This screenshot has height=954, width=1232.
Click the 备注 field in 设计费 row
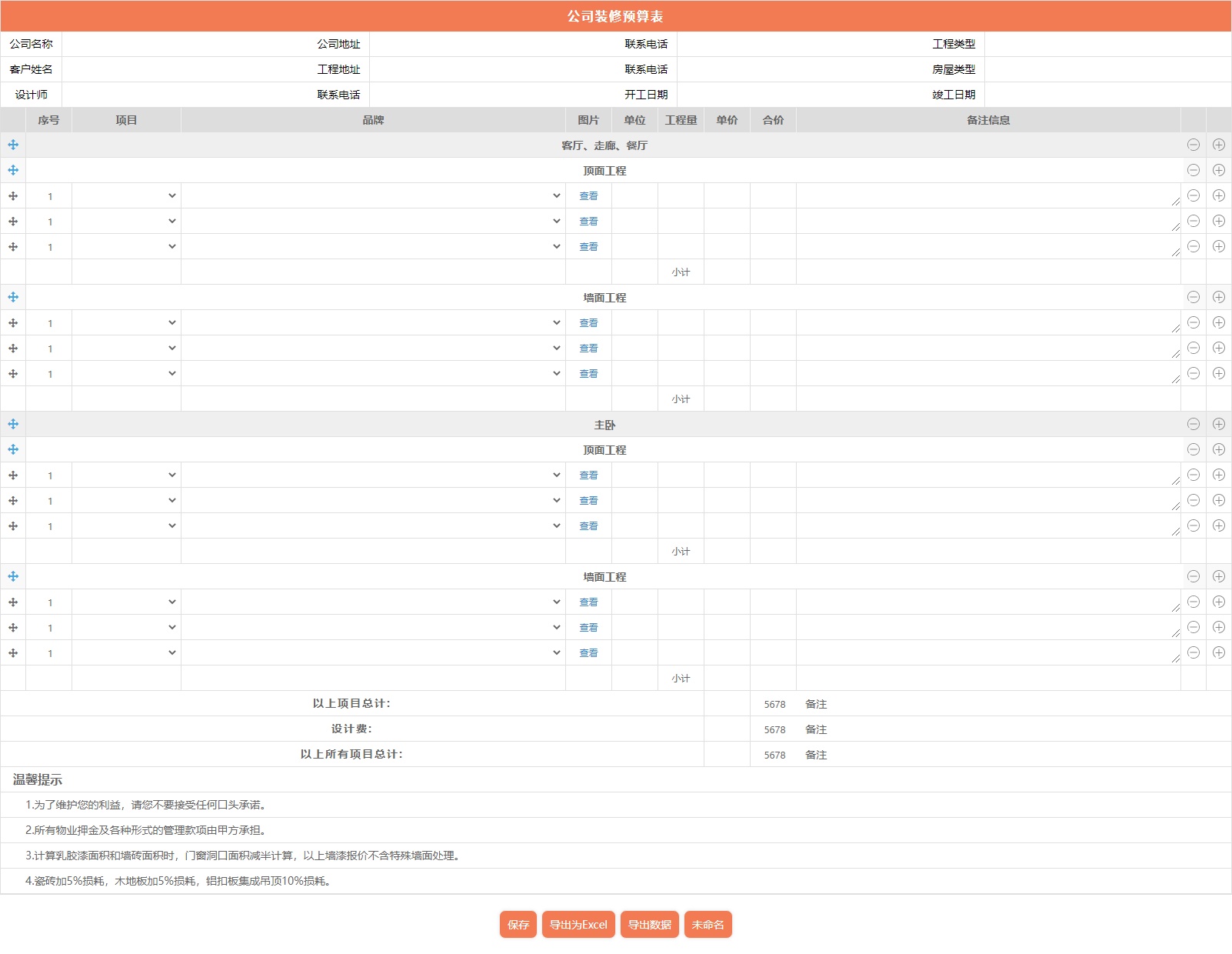tap(1014, 729)
